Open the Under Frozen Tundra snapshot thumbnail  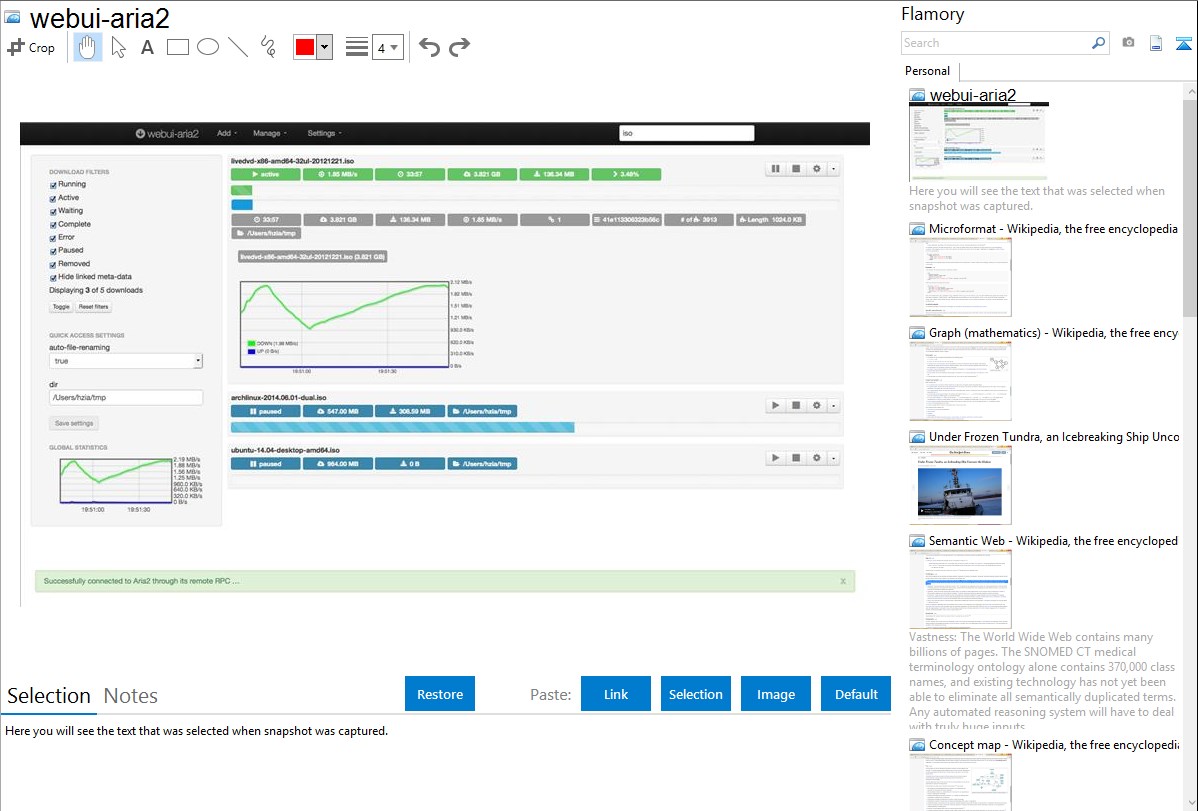point(960,485)
